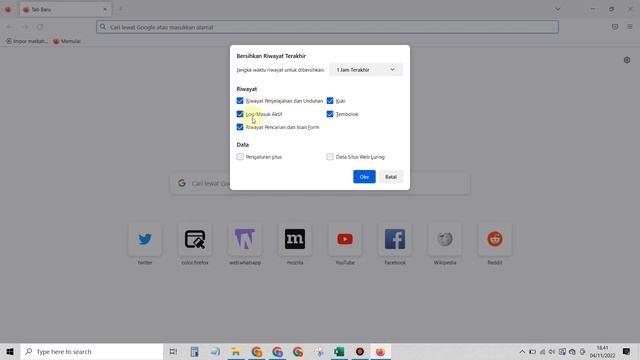The height and width of the screenshot is (360, 640).
Task: Go back with the back arrow
Action: pos(9,27)
